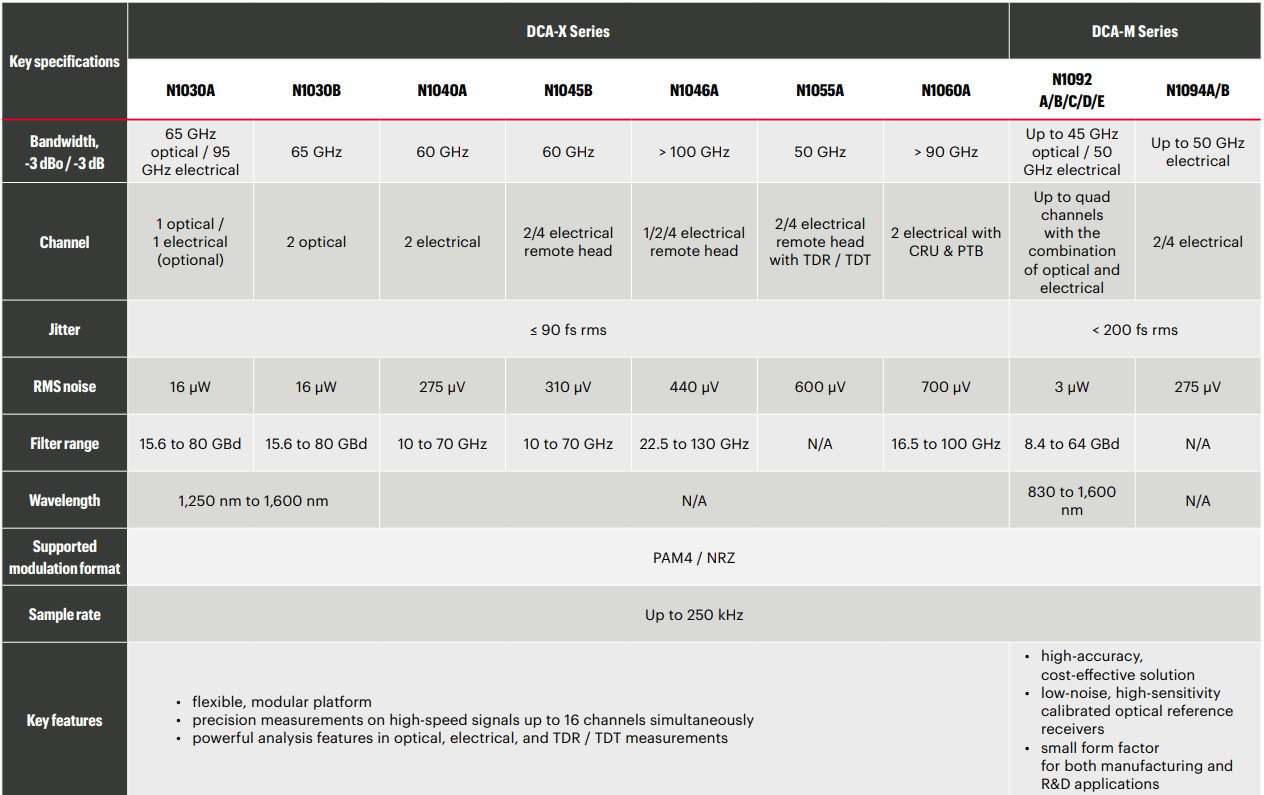This screenshot has width=1264, height=795.
Task: Select the "DCA-M Series" group header
Action: pyautogui.click(x=1135, y=31)
